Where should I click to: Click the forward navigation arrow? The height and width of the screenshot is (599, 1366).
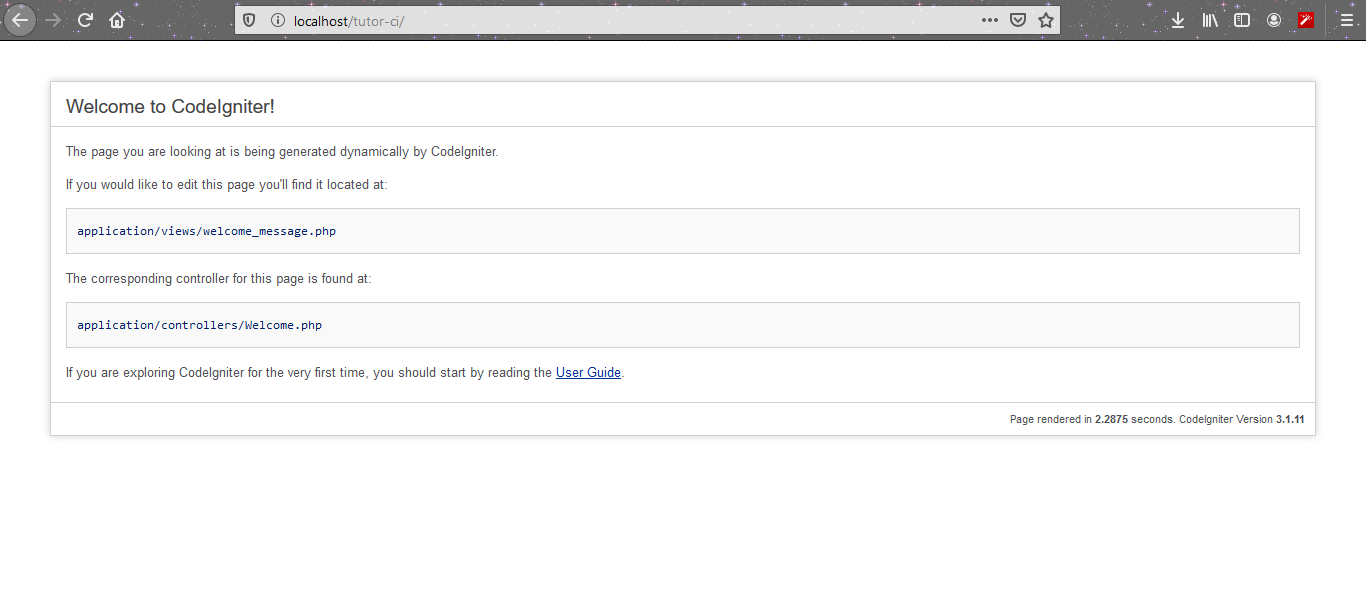point(53,20)
